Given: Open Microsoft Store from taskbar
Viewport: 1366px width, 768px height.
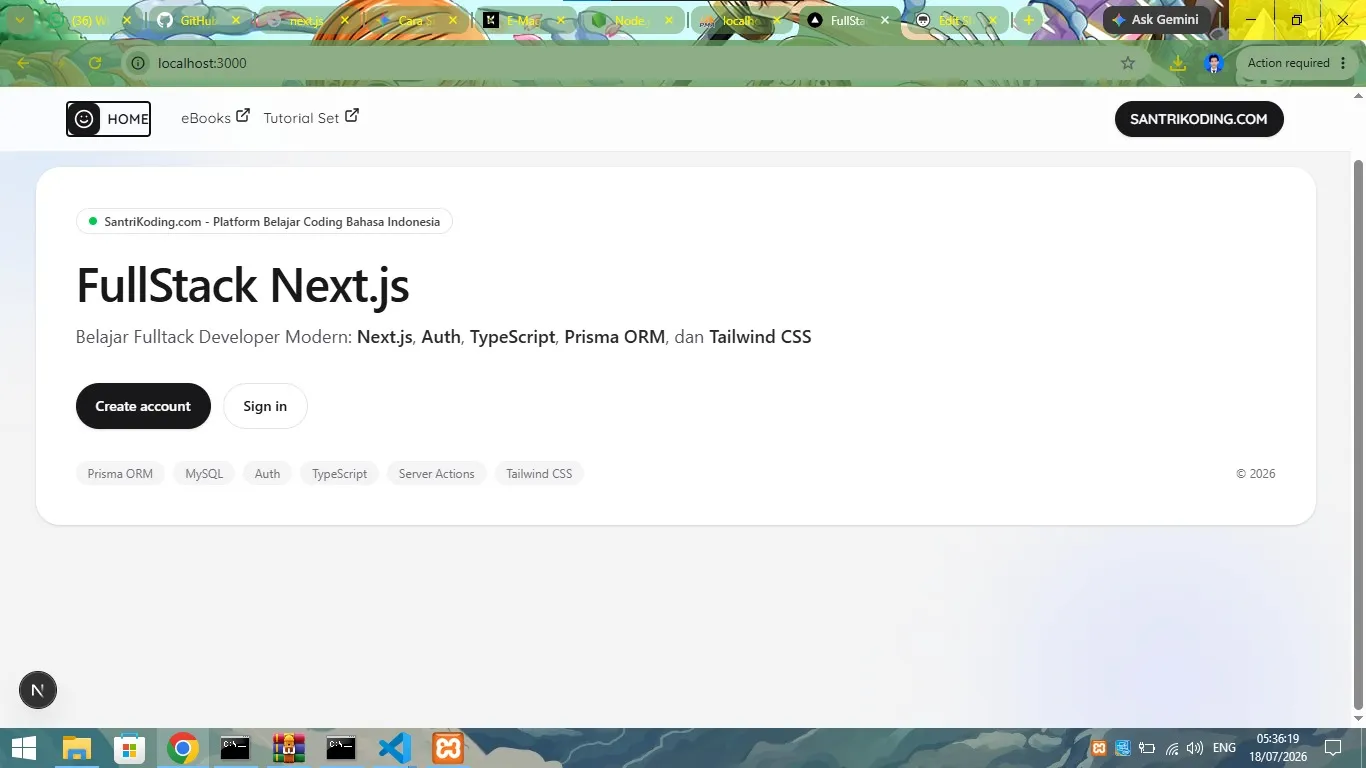Looking at the screenshot, I should [129, 748].
